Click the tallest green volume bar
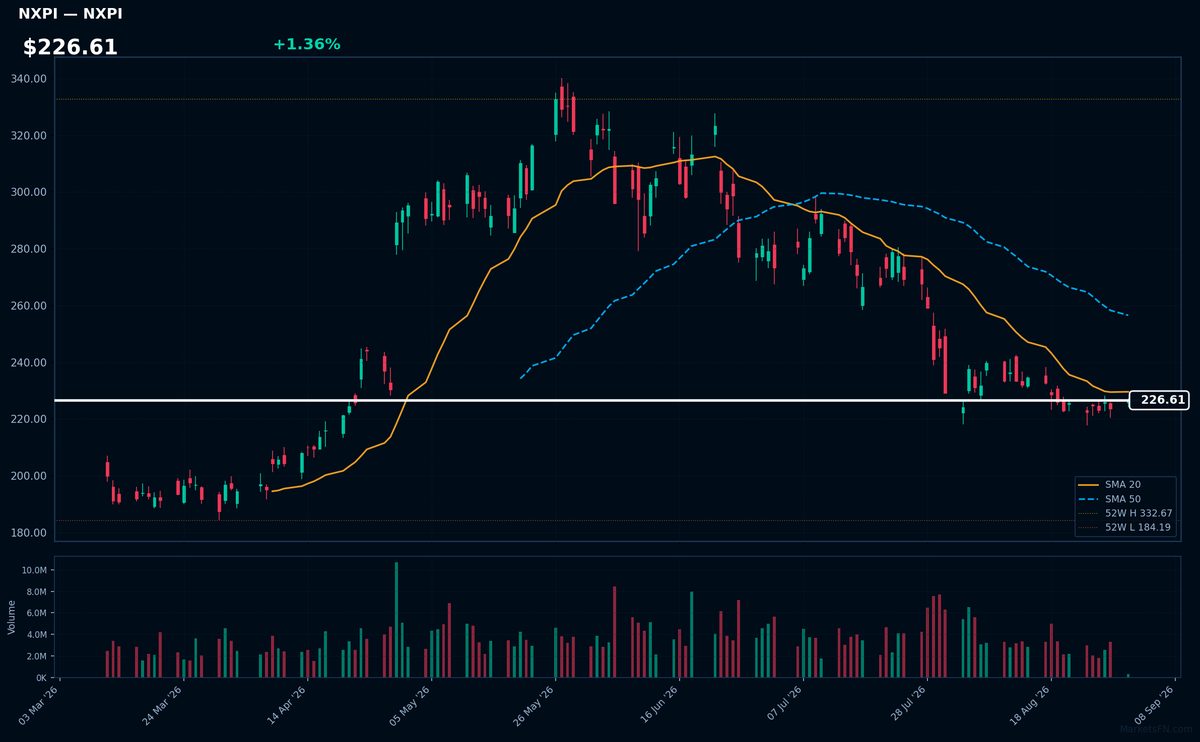1200x742 pixels. (x=396, y=620)
